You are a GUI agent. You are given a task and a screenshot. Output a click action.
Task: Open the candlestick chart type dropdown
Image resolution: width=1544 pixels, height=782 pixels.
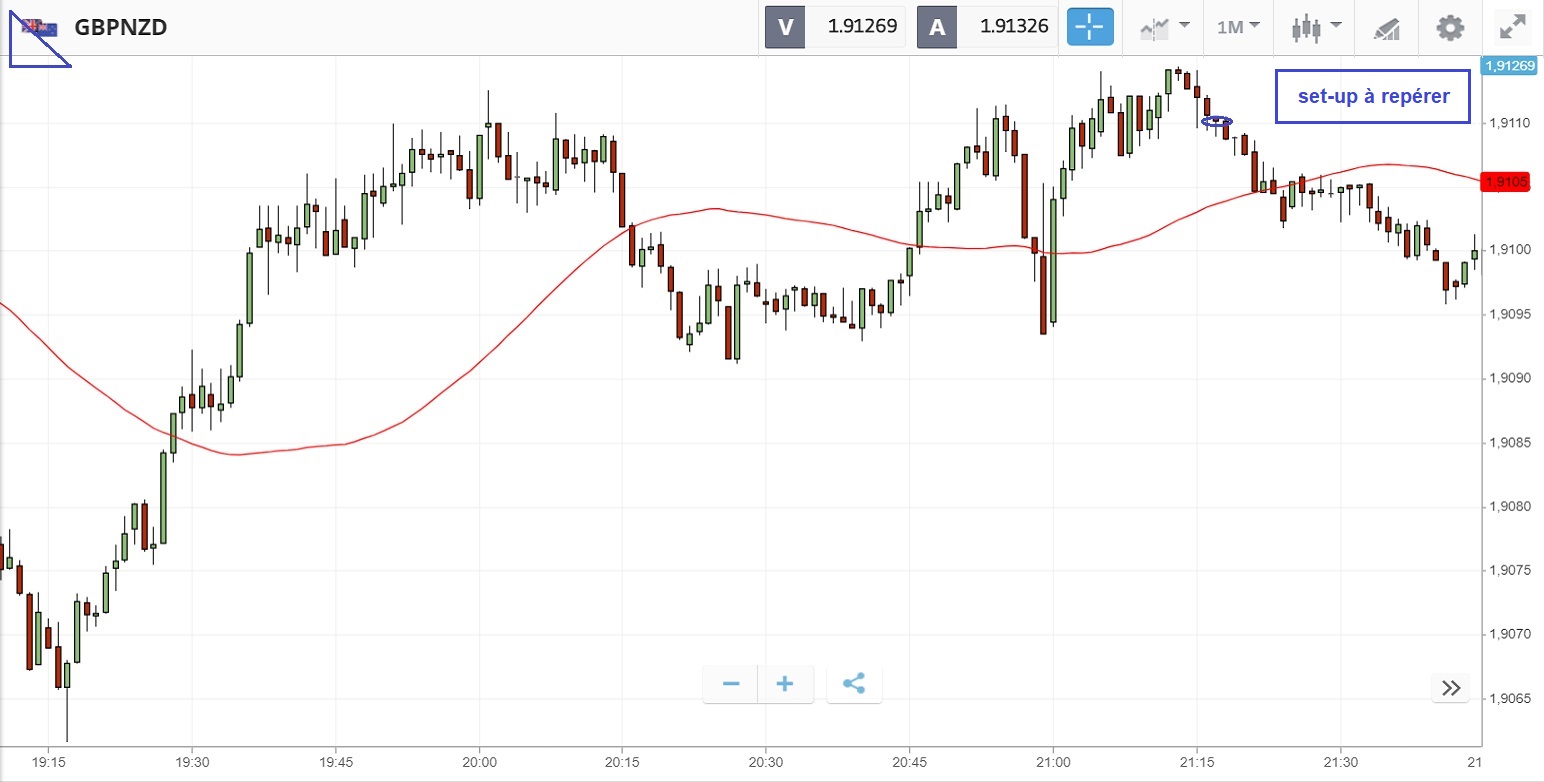click(1315, 27)
